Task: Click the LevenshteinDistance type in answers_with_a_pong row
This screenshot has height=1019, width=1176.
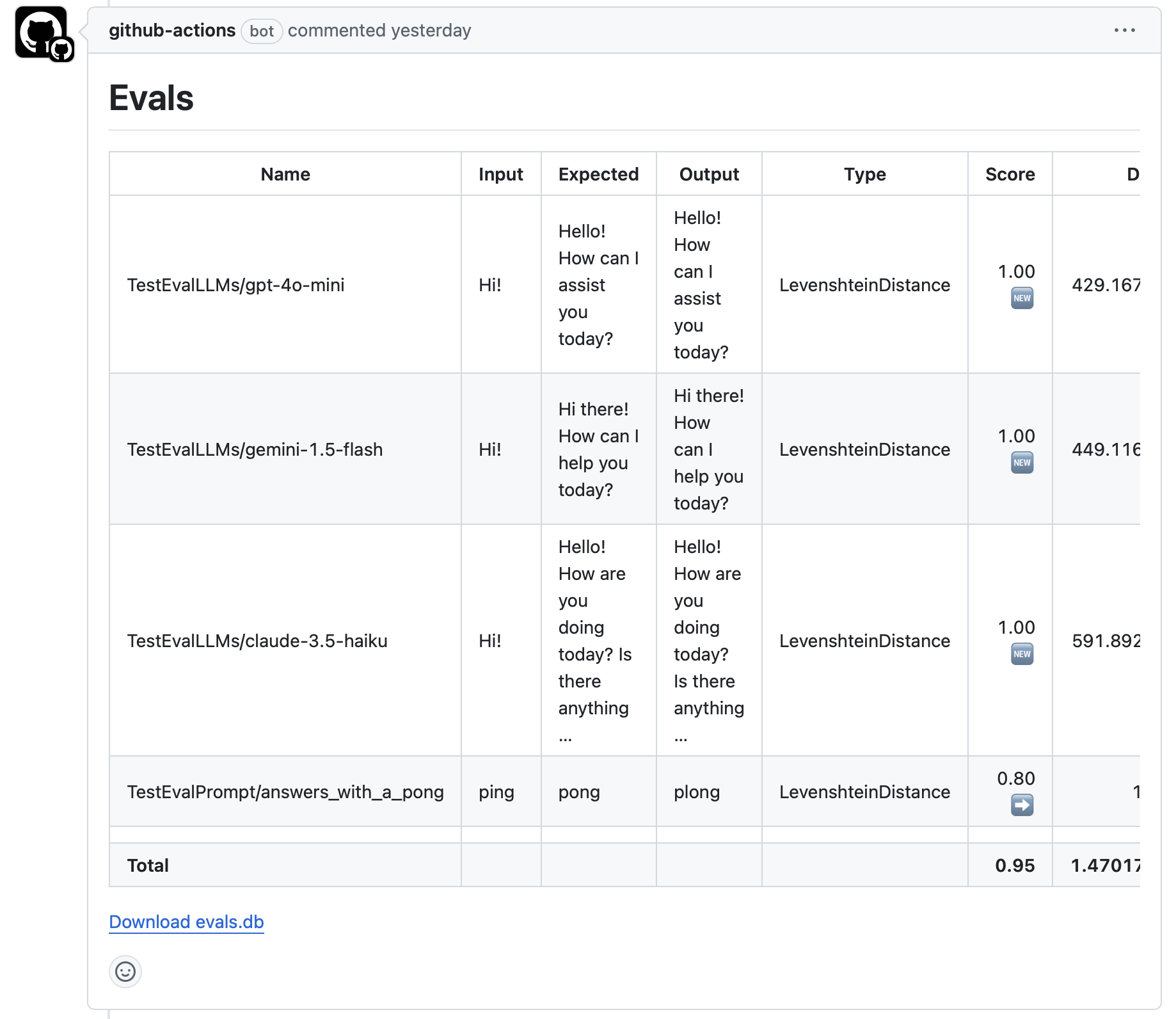Action: (x=864, y=792)
